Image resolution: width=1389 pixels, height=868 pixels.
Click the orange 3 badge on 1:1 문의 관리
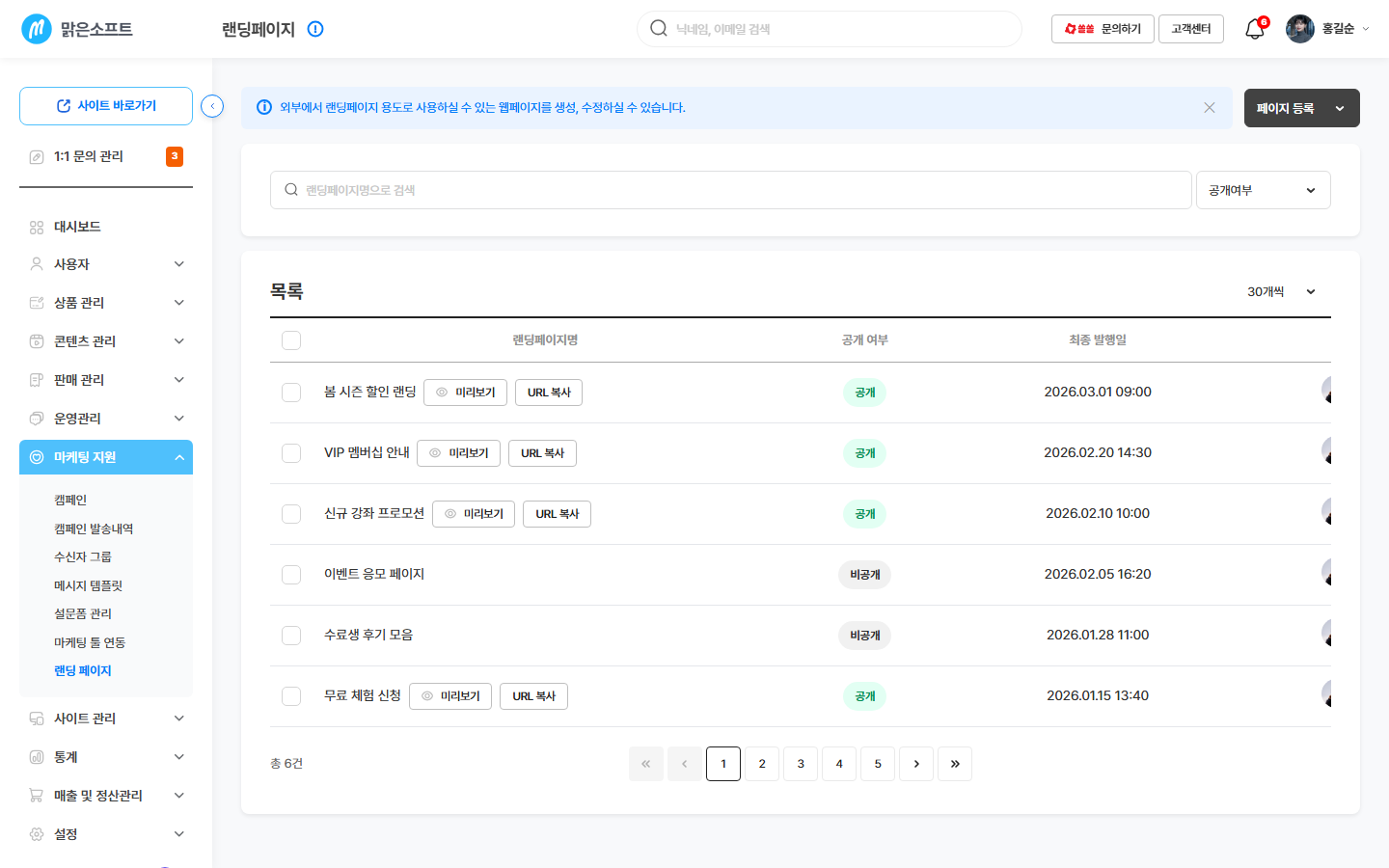[175, 156]
